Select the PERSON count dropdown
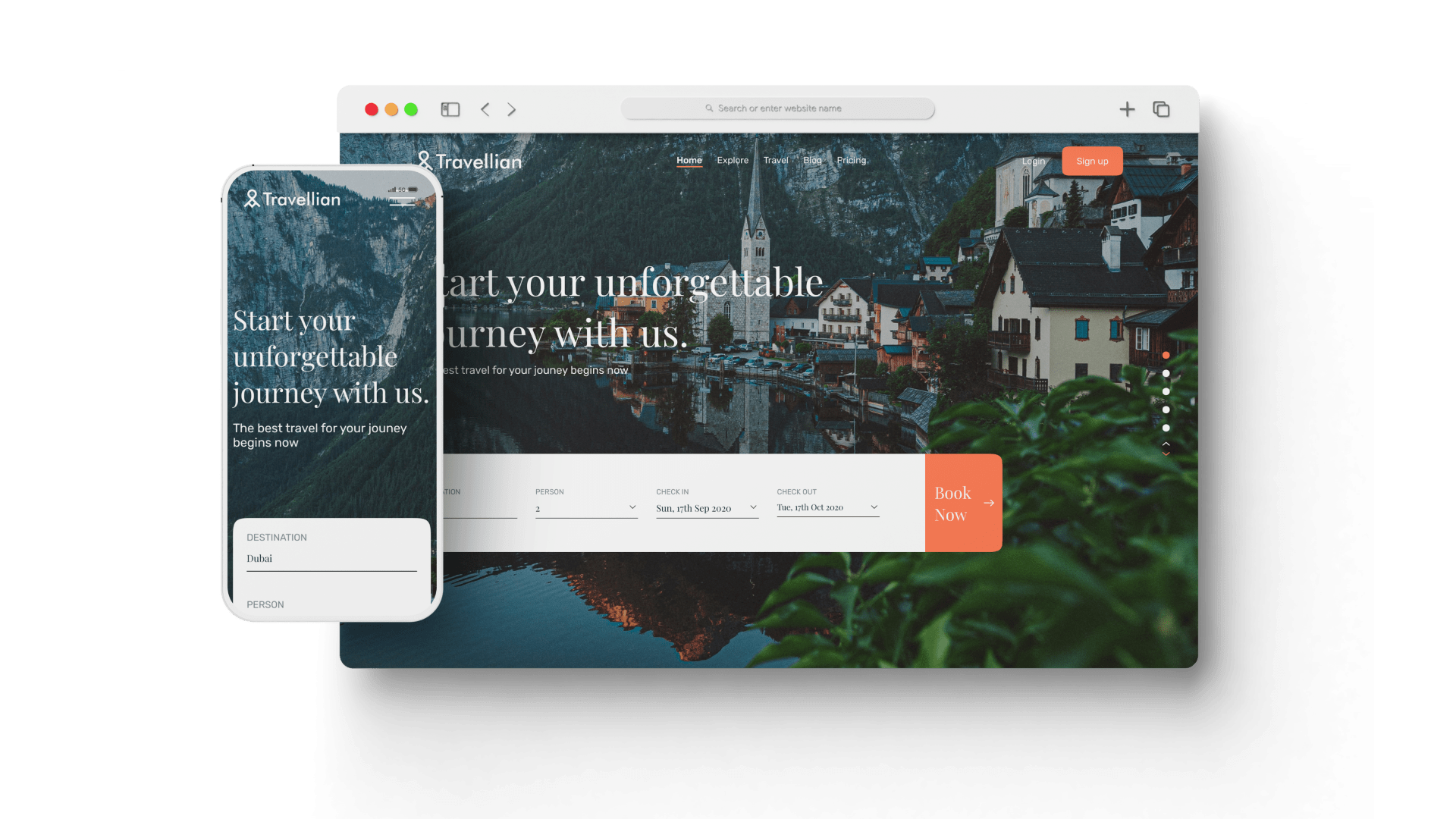The height and width of the screenshot is (819, 1456). [x=585, y=507]
